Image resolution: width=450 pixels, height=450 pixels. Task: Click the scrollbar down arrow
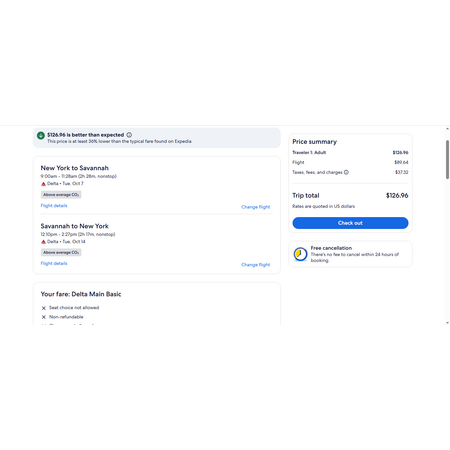point(447,323)
